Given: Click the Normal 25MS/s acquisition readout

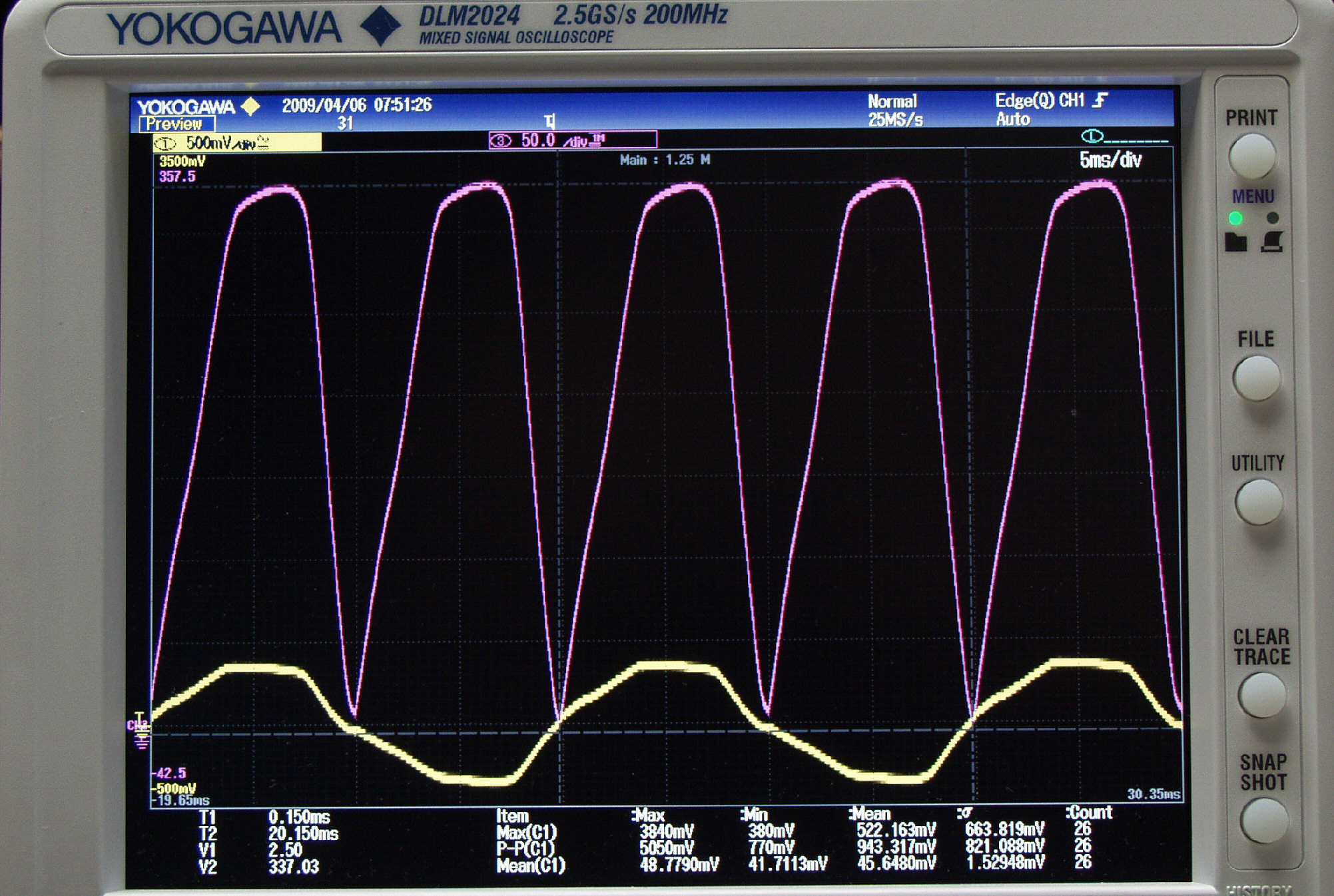Looking at the screenshot, I should [894, 111].
